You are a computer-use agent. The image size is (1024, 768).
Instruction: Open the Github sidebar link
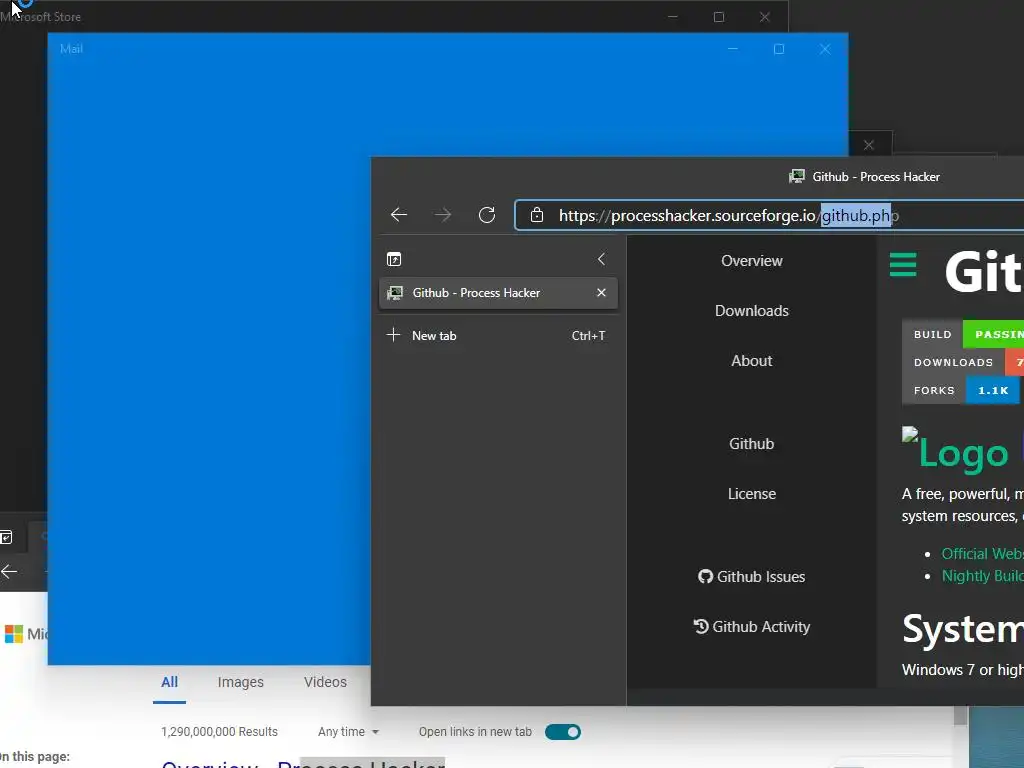pyautogui.click(x=752, y=443)
